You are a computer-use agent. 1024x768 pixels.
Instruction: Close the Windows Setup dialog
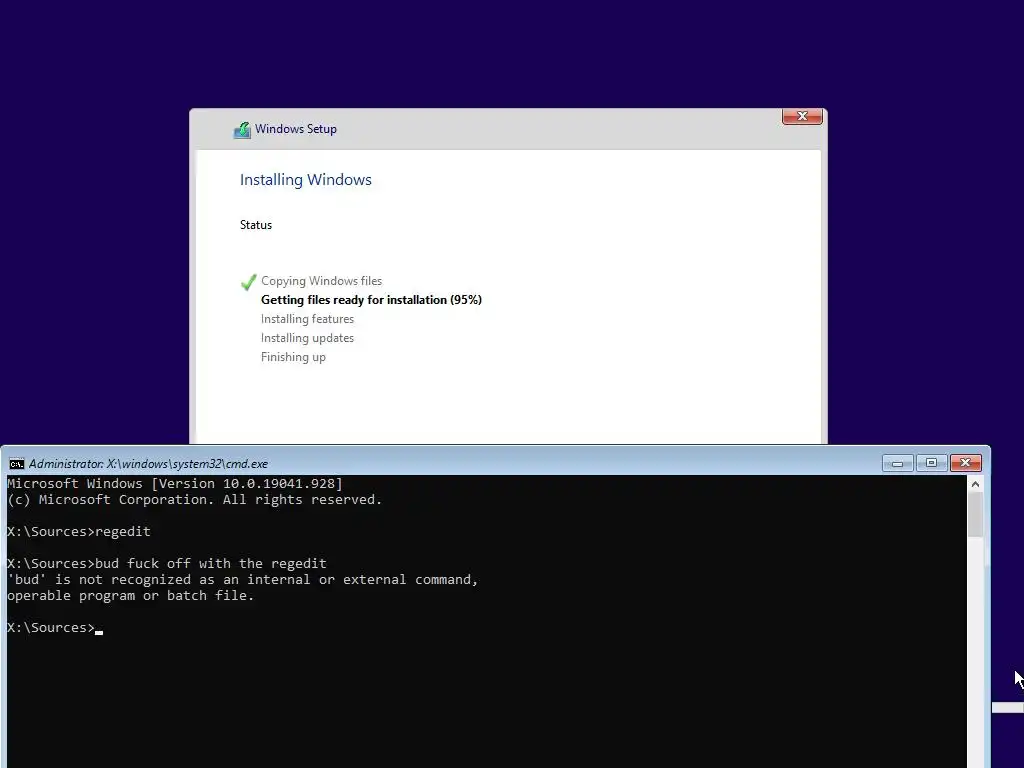[802, 116]
